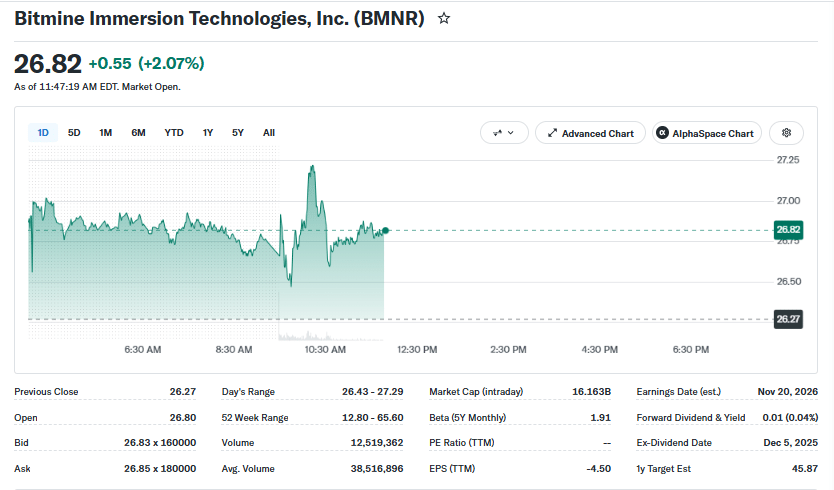Click the 10:30 AM time axis label
Image resolution: width=834 pixels, height=490 pixels.
tap(325, 350)
